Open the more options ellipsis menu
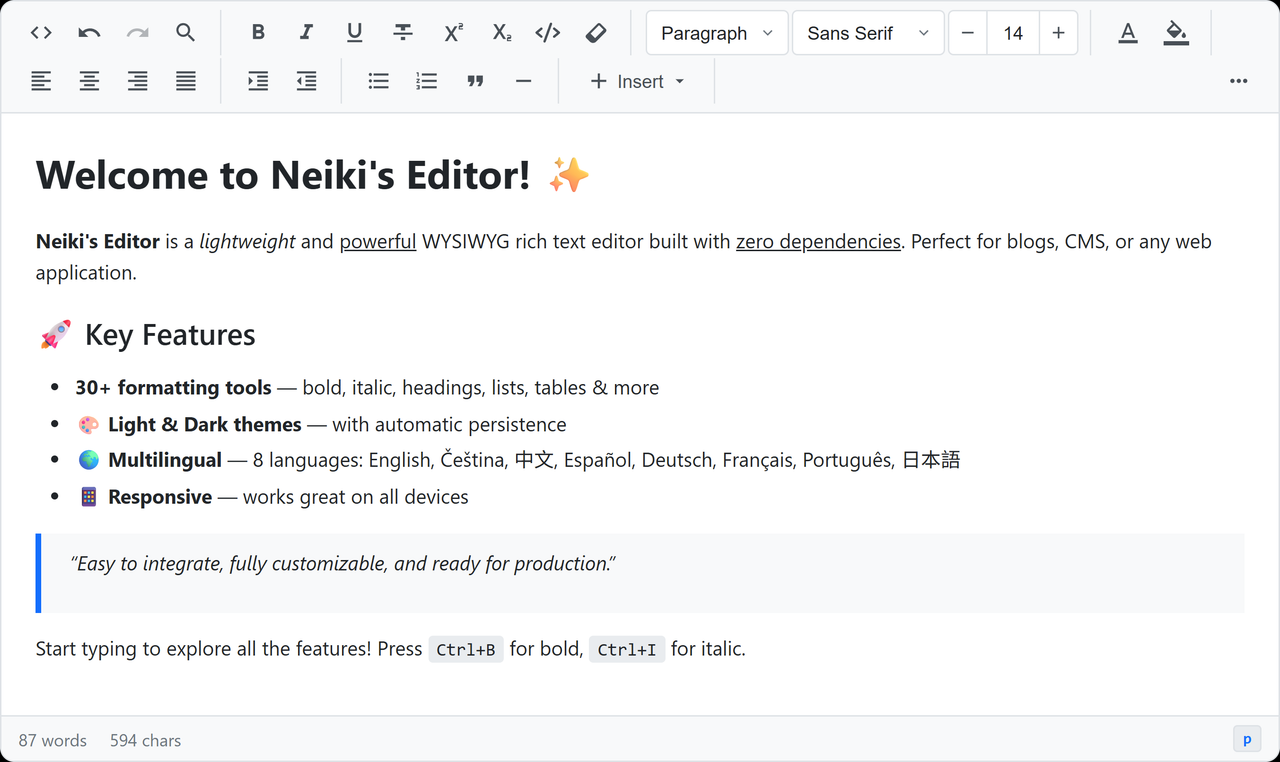The width and height of the screenshot is (1280, 762). [x=1238, y=81]
